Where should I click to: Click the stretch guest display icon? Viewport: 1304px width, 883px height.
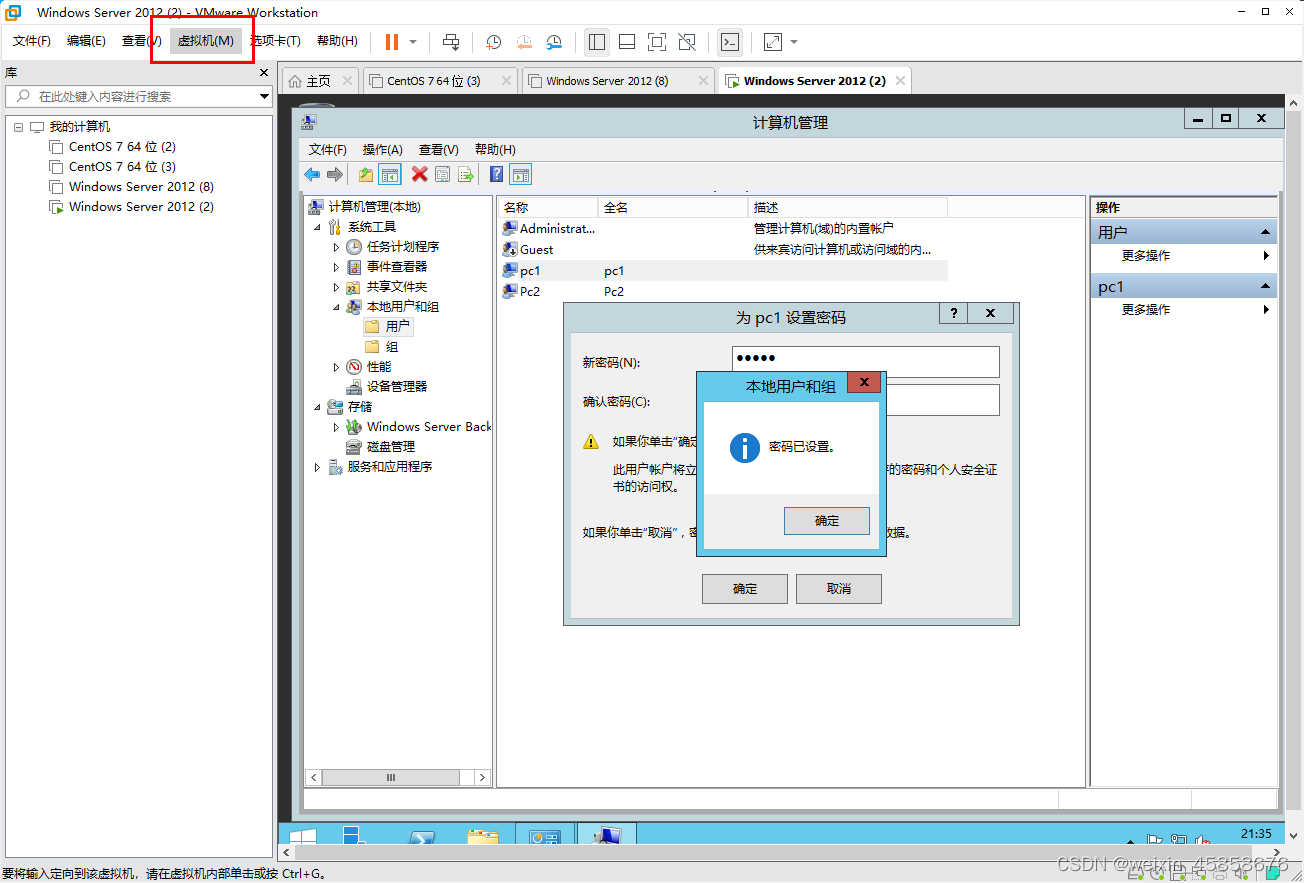pos(773,42)
